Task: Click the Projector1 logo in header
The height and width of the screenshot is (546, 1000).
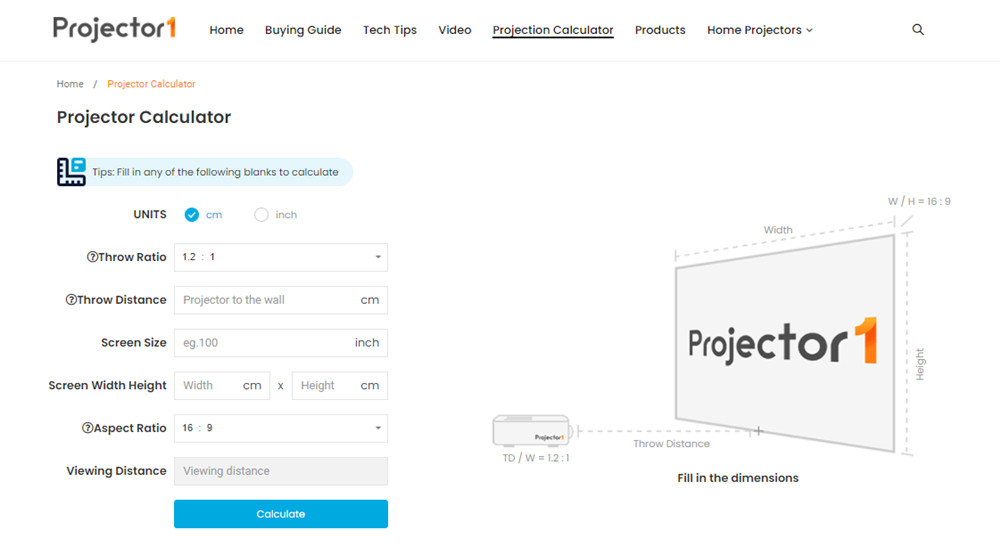Action: (x=115, y=29)
